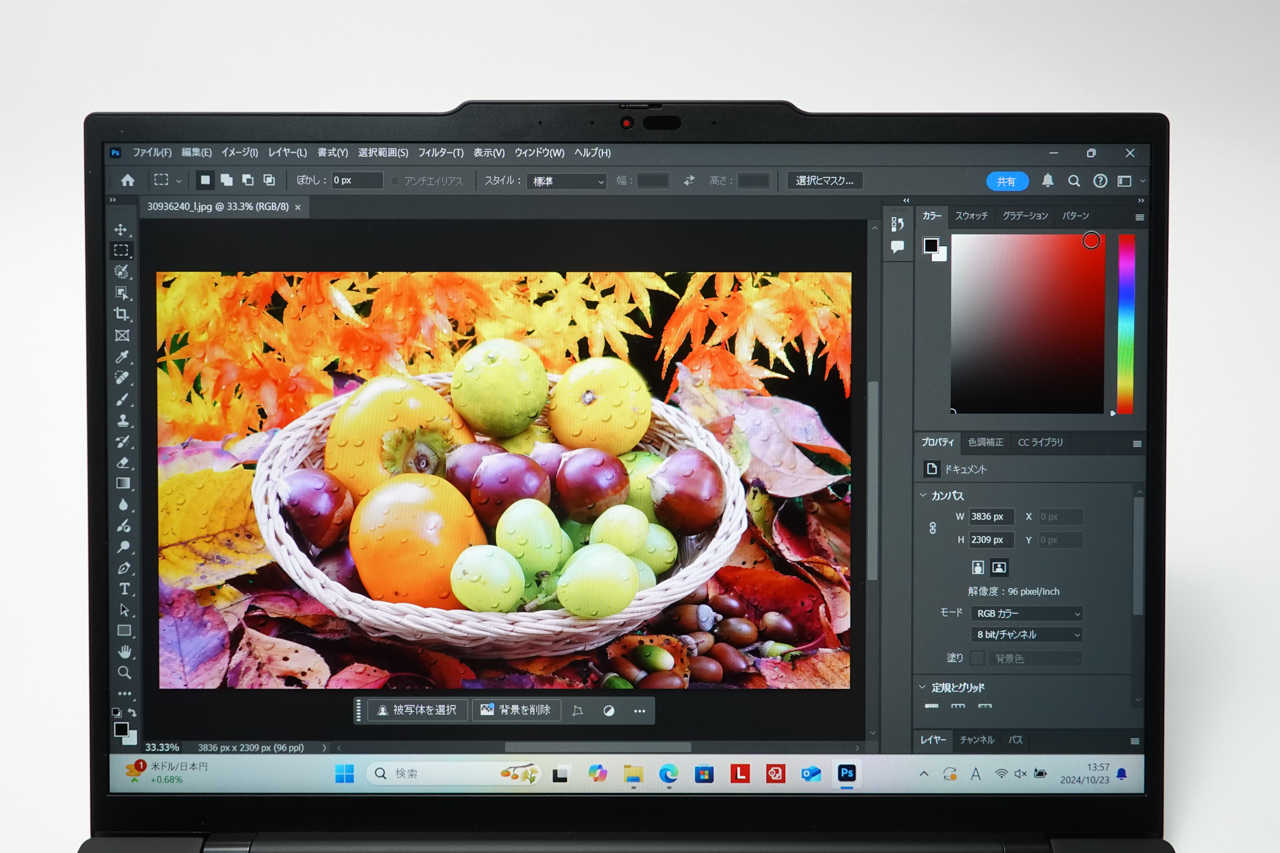This screenshot has width=1280, height=853.
Task: Open the 8 bit/チャンネル bit depth dropdown
Action: [x=1027, y=634]
